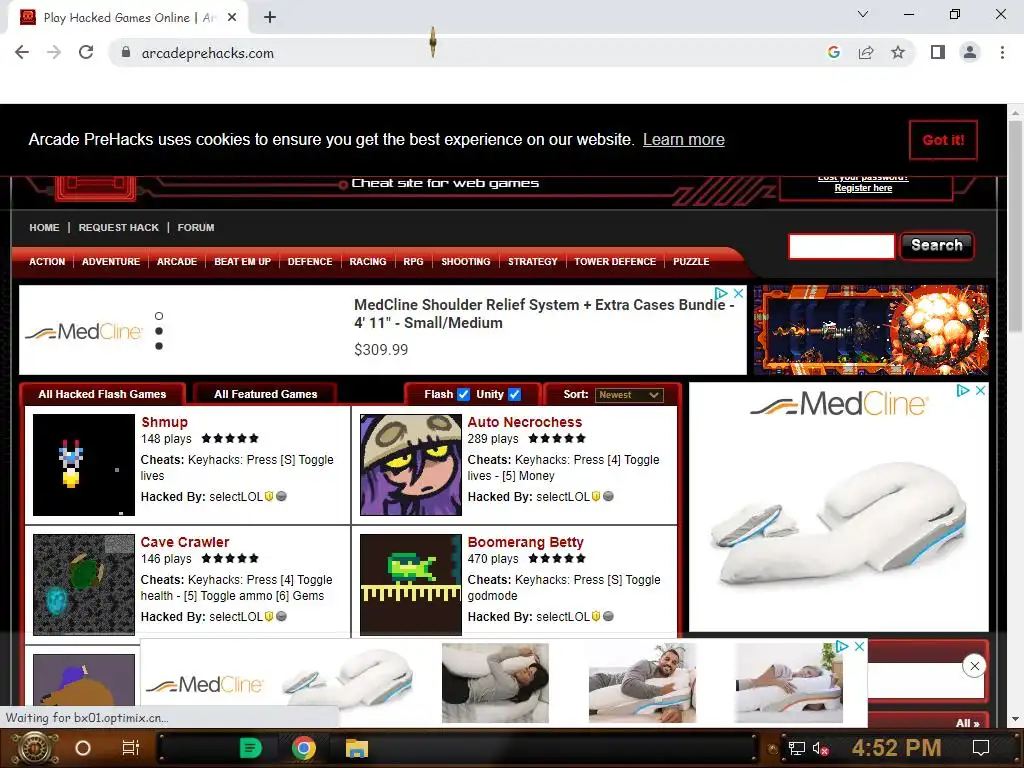
Task: Switch to All Featured Games tab
Action: click(266, 394)
